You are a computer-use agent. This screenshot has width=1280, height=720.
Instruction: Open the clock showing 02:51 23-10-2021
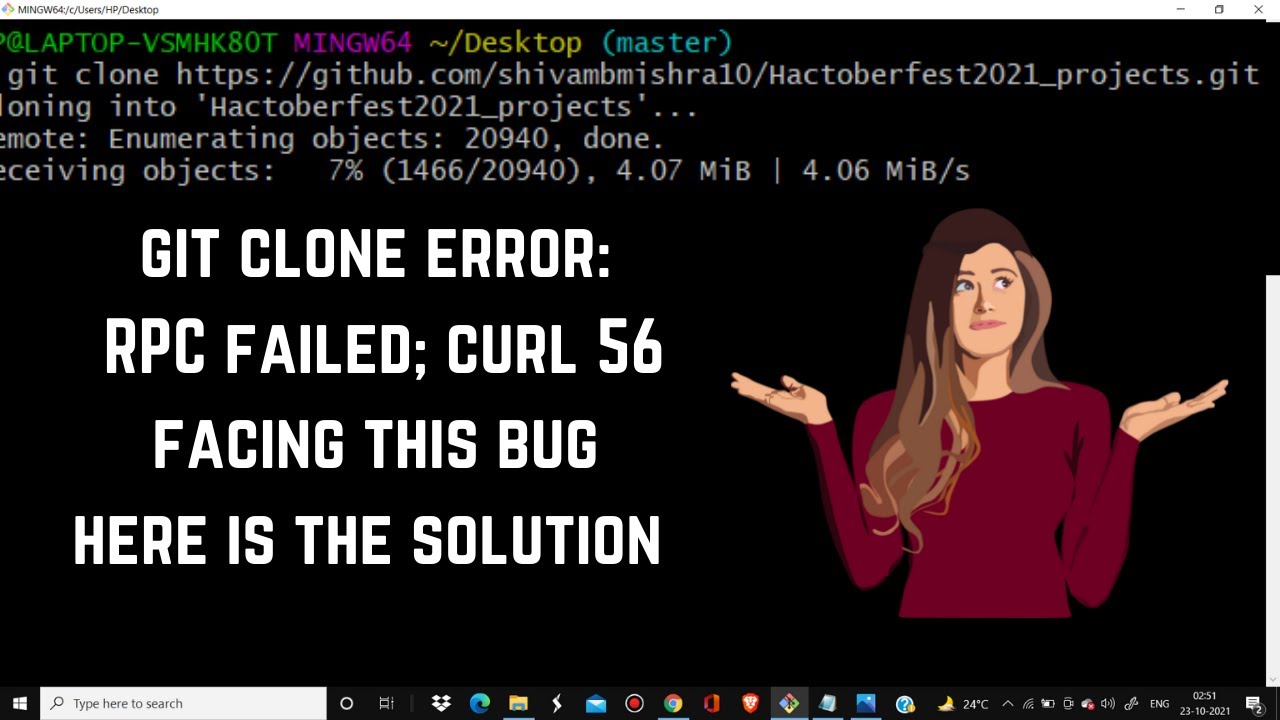click(1205, 703)
